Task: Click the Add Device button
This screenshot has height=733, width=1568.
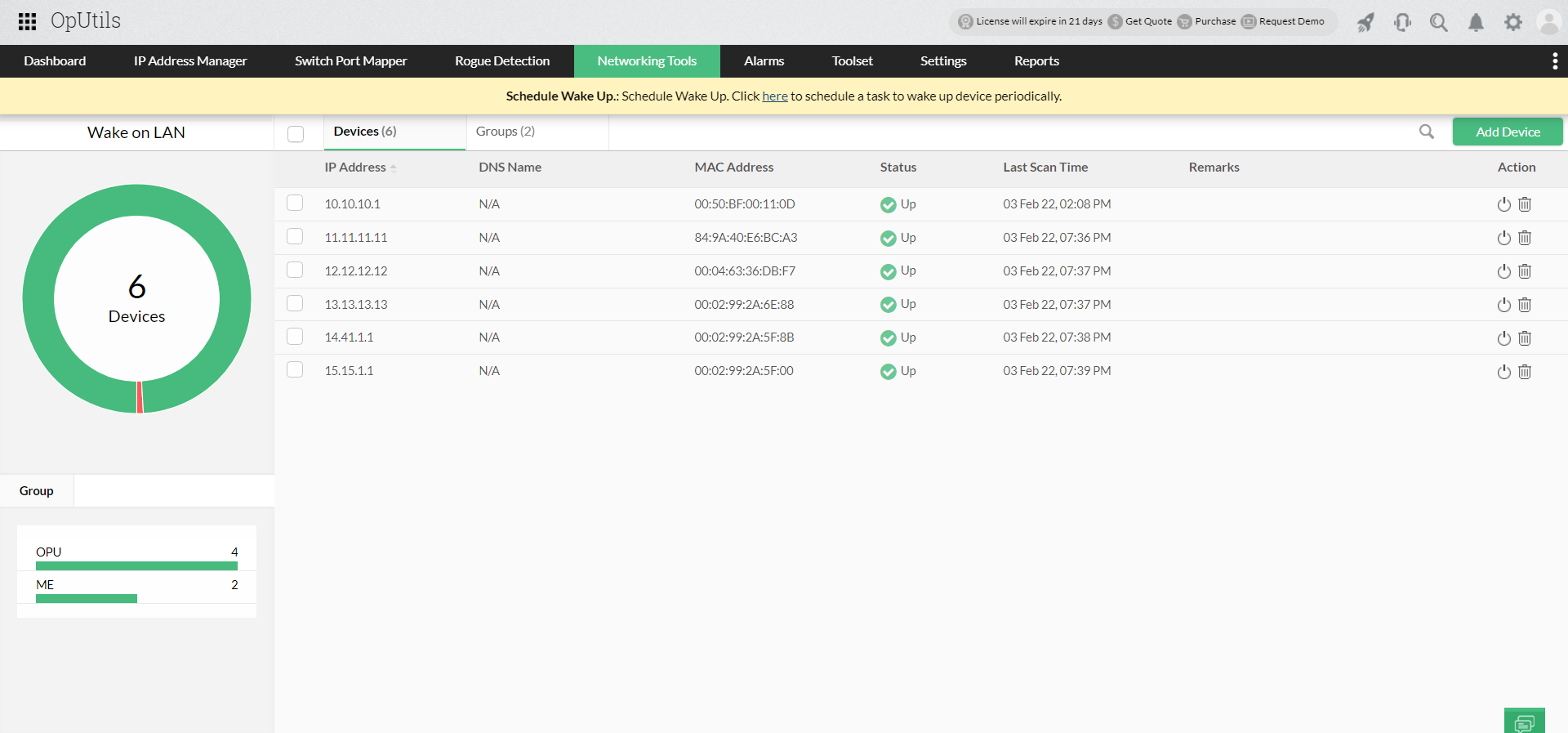Action: pos(1507,132)
